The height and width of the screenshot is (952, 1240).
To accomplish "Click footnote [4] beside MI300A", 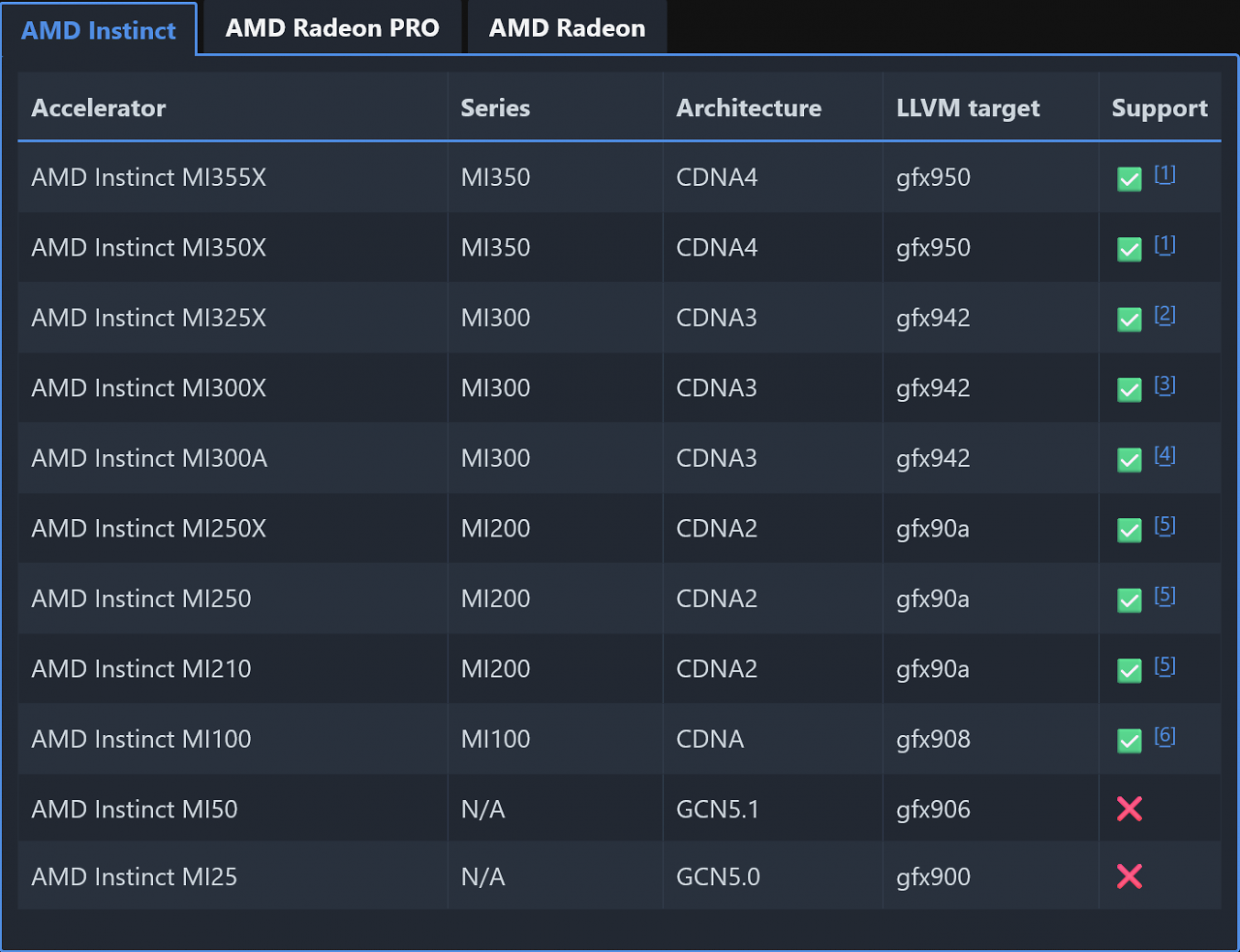I will (x=1165, y=455).
